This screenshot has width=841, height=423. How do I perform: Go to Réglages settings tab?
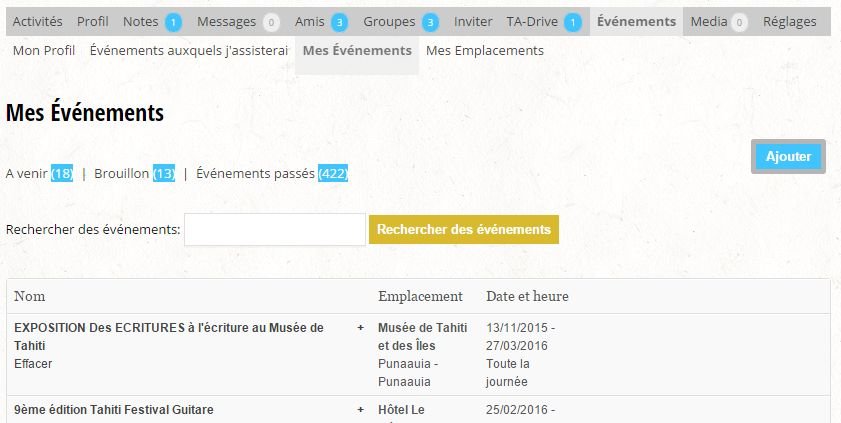789,22
